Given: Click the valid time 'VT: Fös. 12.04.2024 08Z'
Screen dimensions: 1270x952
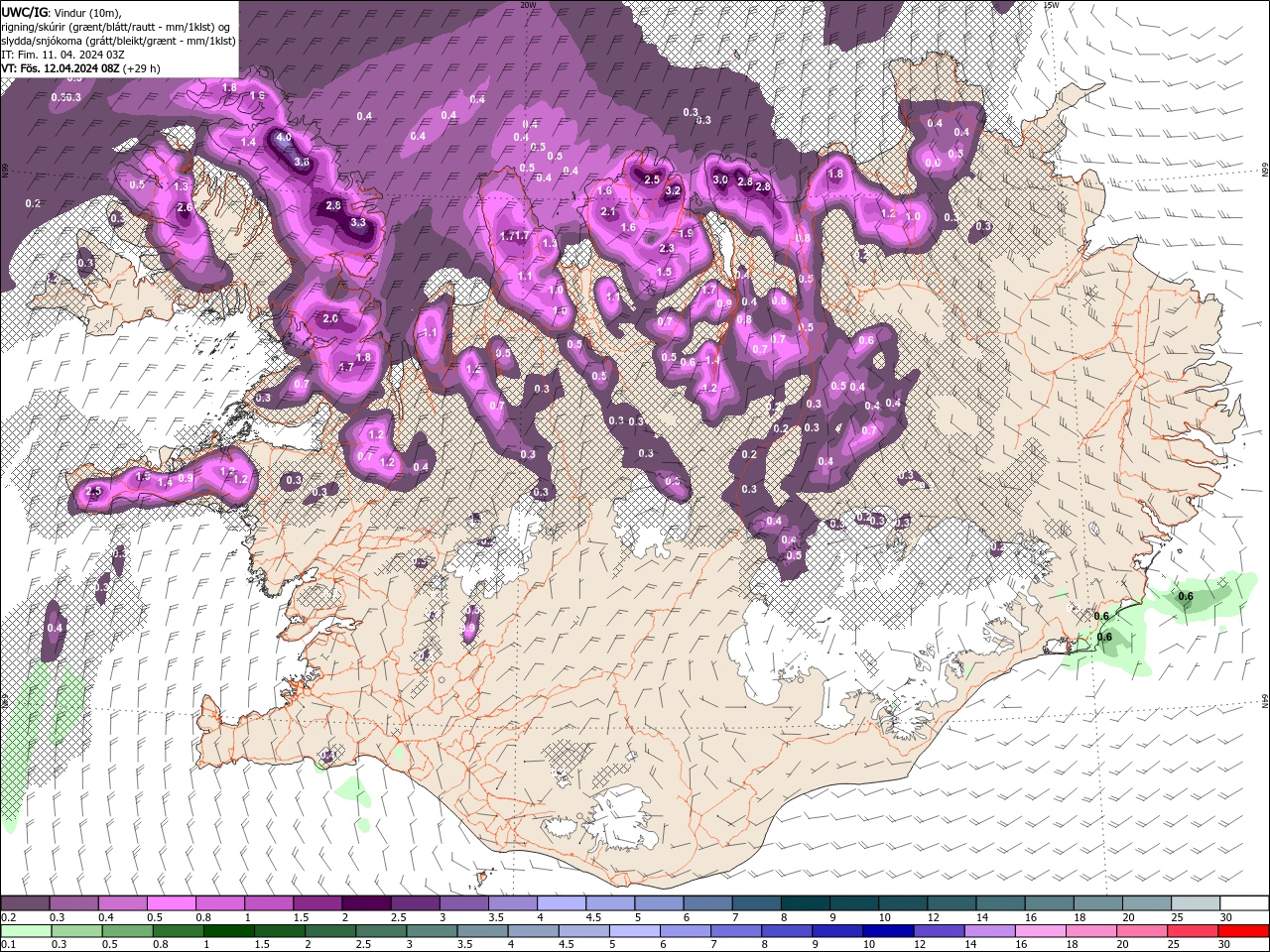Looking at the screenshot, I should [x=62, y=68].
